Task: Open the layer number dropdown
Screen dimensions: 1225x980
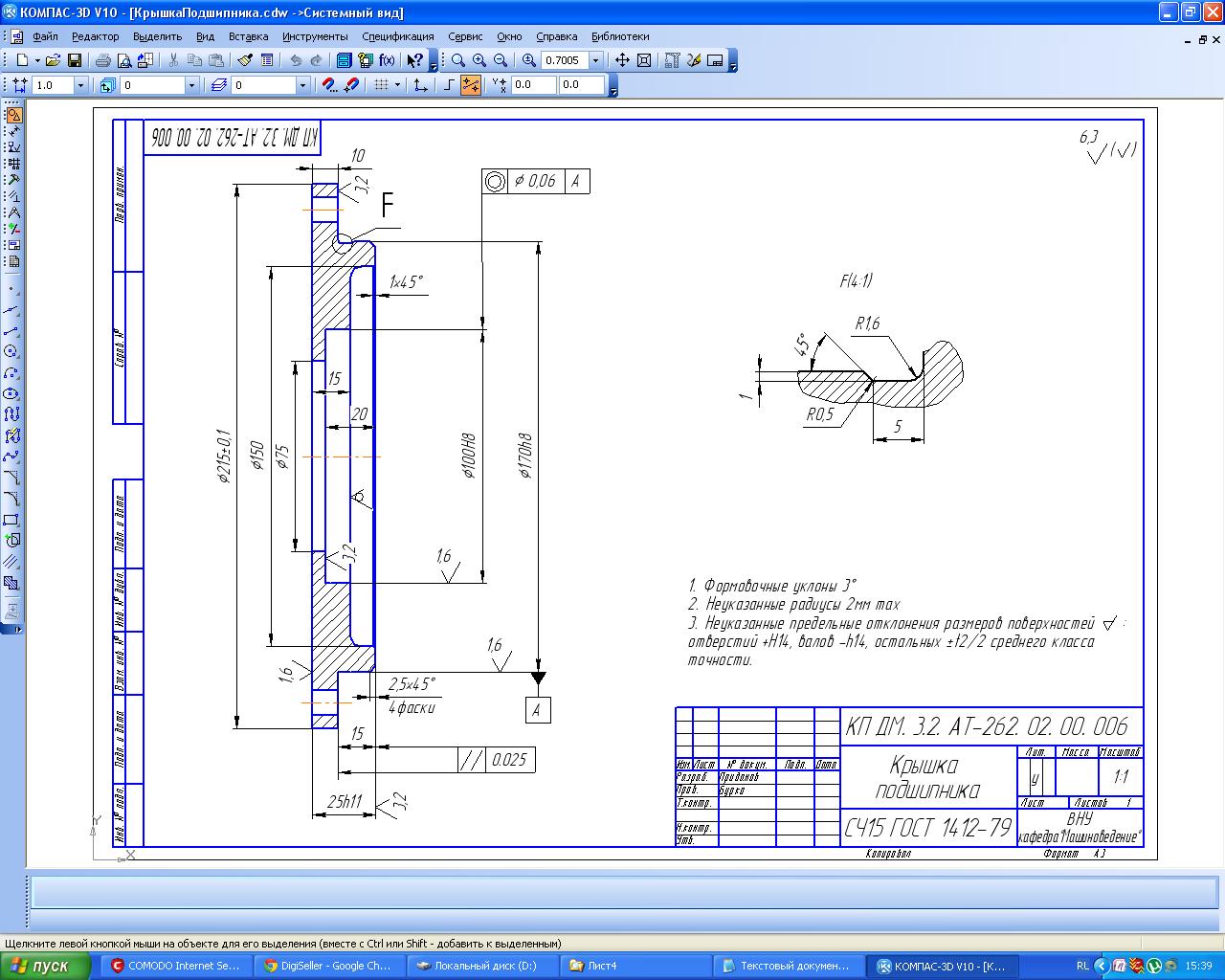Action: (x=302, y=85)
